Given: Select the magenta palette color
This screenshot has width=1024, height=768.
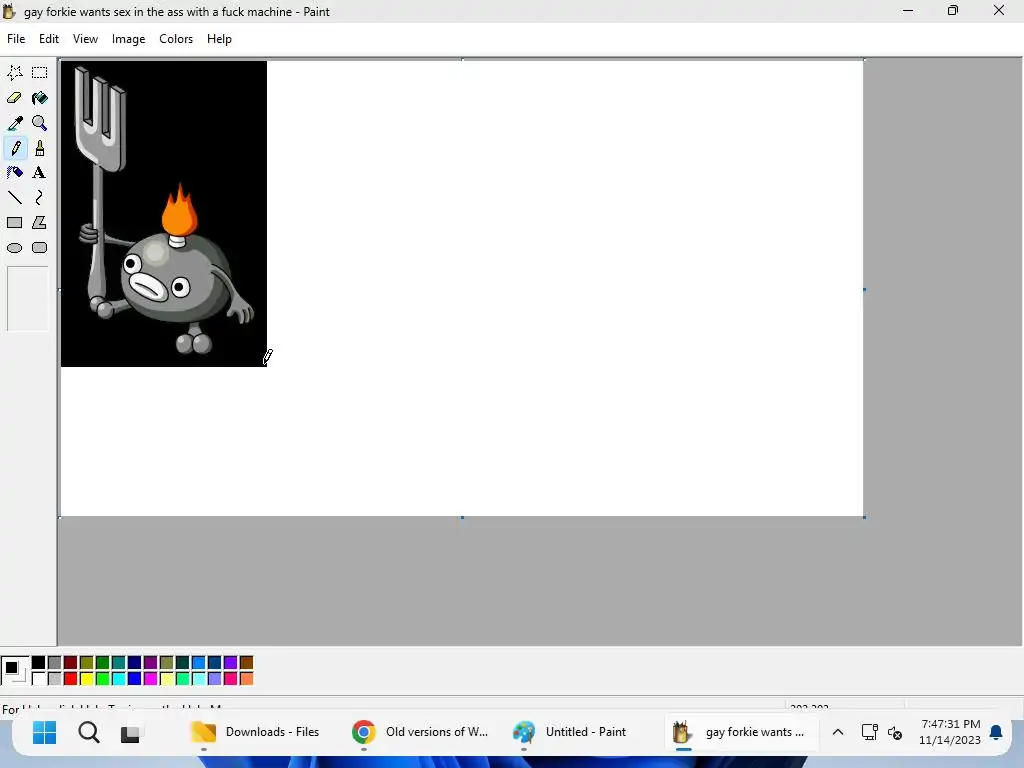Looking at the screenshot, I should click(150, 679).
